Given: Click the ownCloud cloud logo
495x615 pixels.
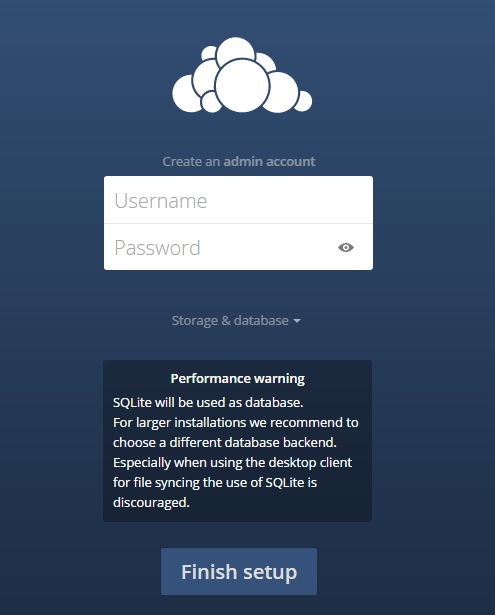Looking at the screenshot, I should coord(242,75).
